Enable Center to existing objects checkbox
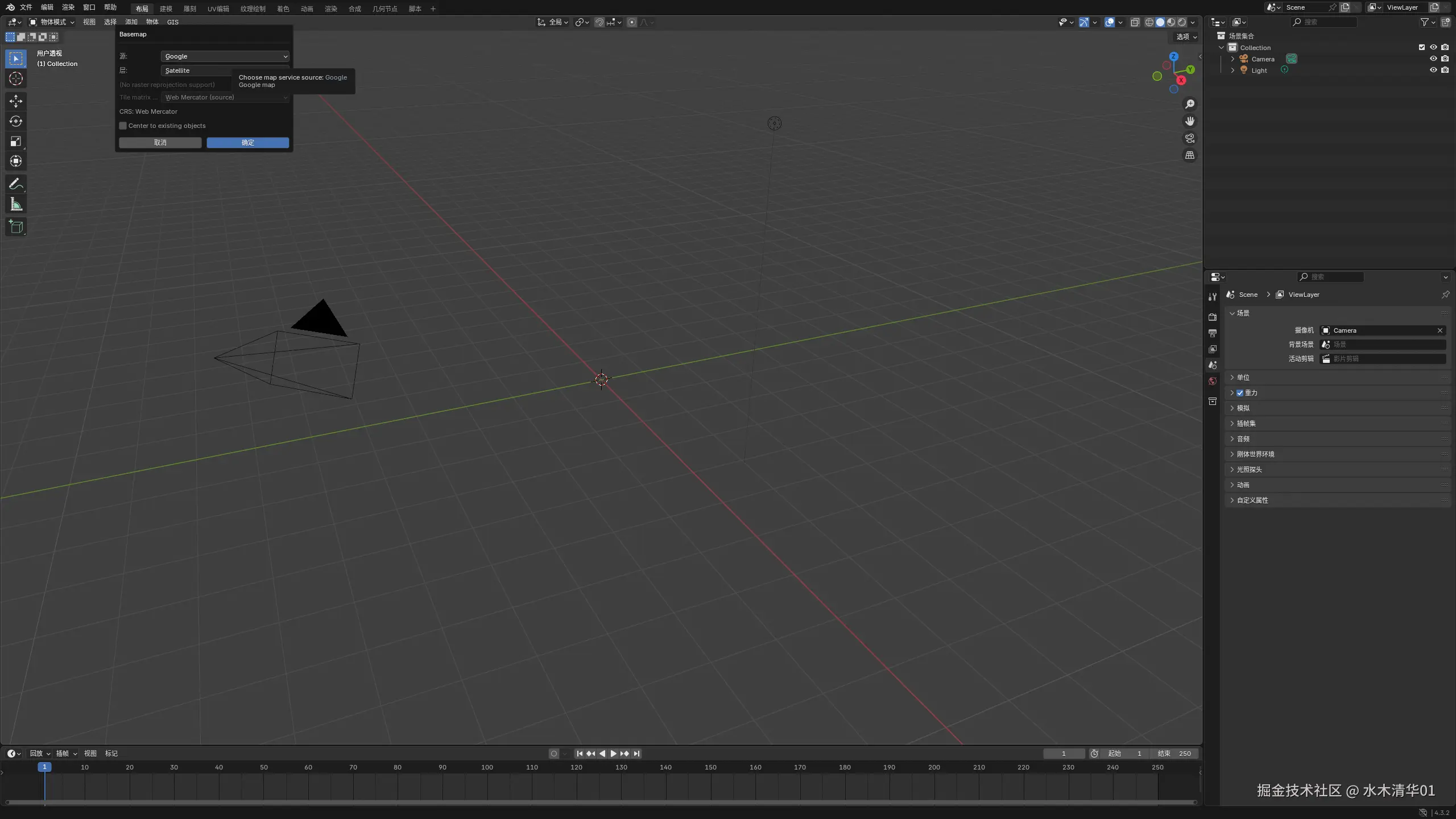Screen dimensions: 1456x819 [123, 126]
